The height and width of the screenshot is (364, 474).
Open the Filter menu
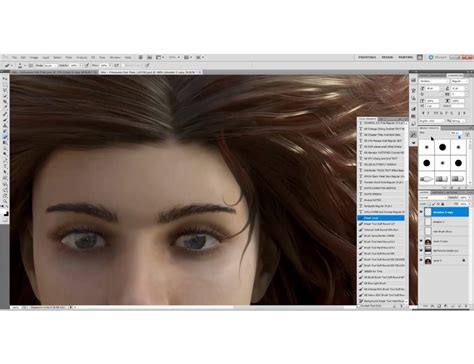pos(69,57)
